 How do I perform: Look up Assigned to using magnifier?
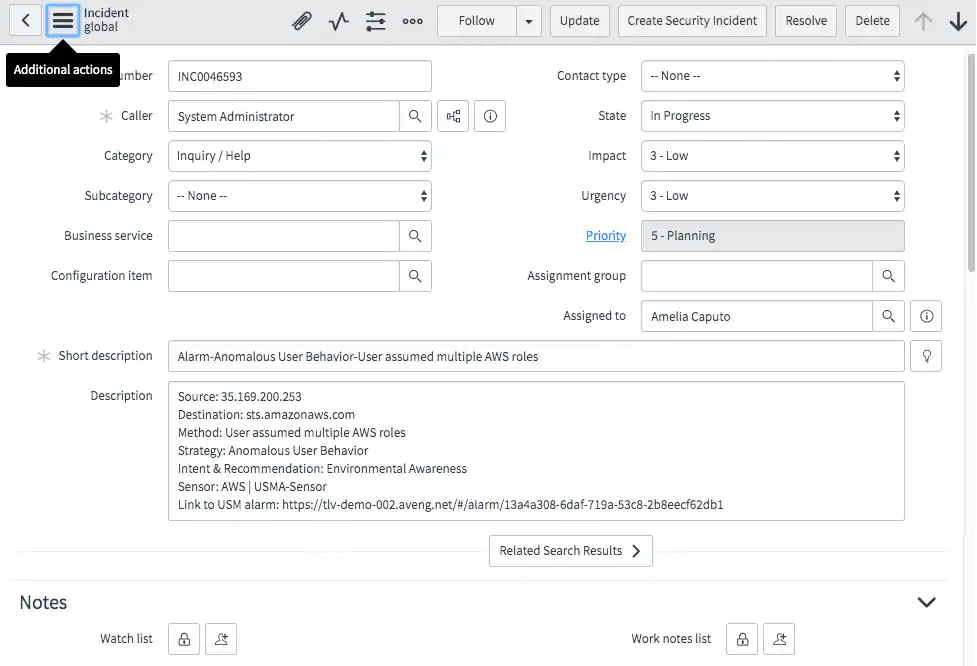(889, 316)
